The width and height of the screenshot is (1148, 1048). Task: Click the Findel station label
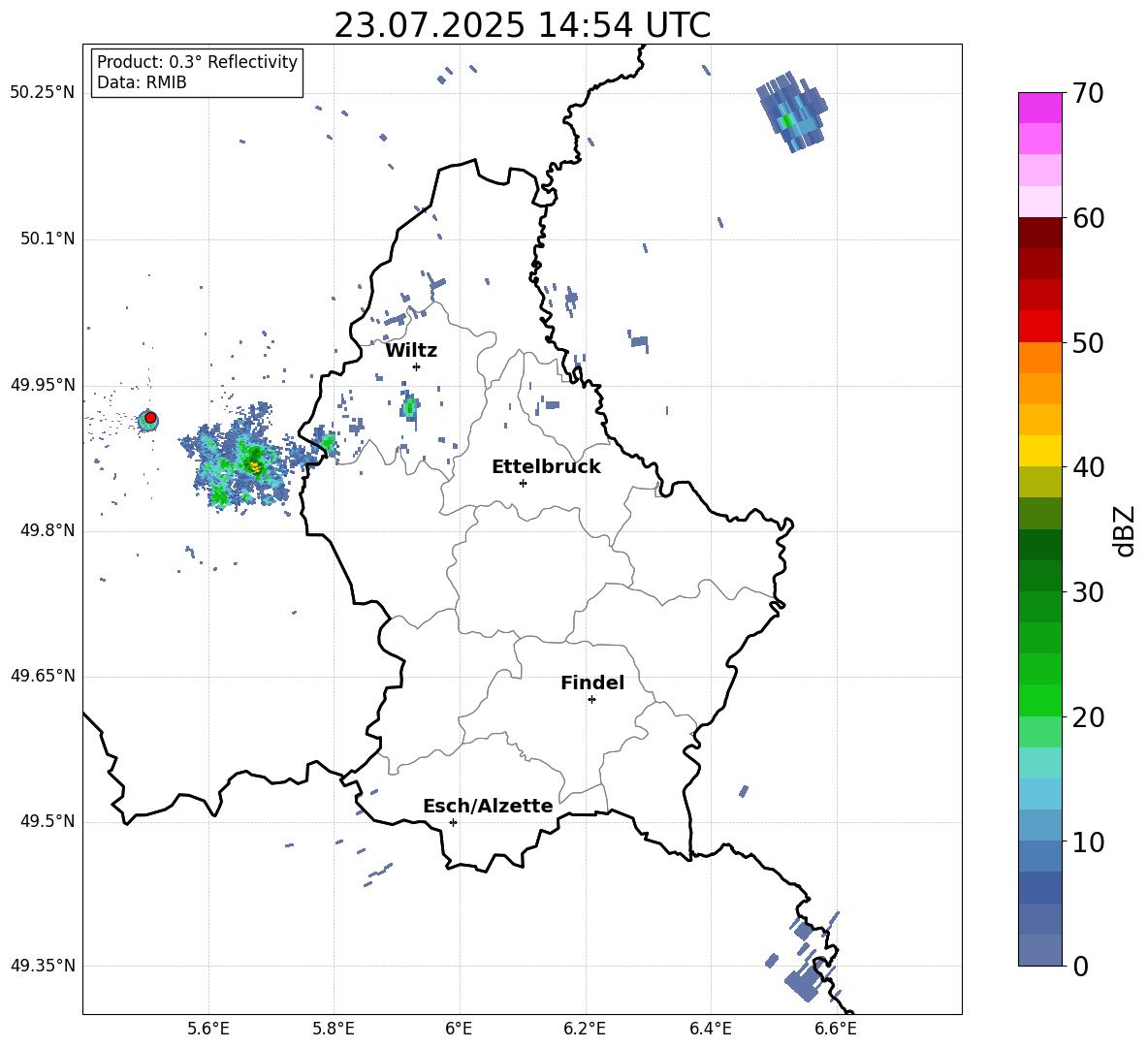[x=592, y=683]
